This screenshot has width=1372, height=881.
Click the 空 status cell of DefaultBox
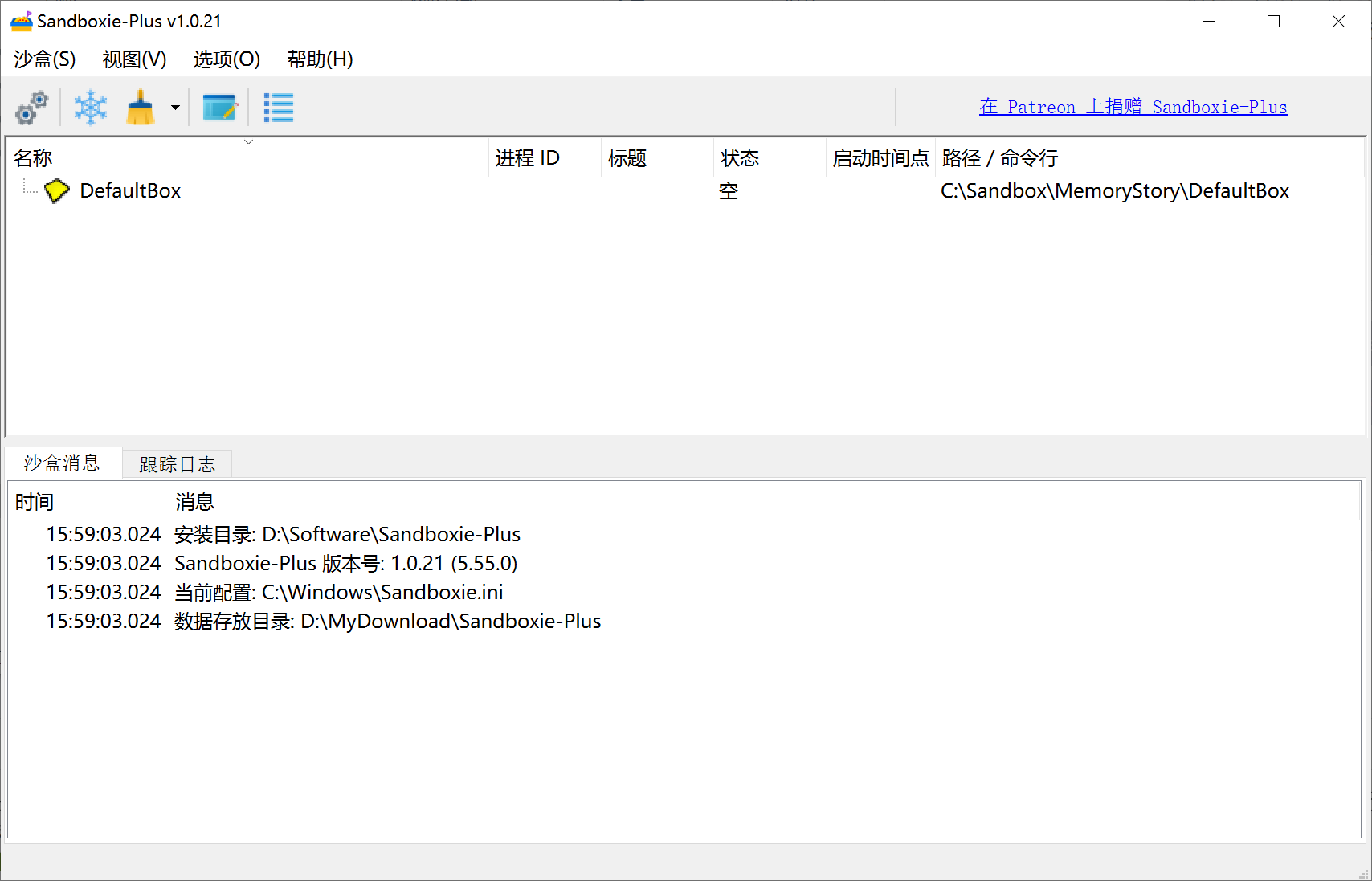tap(729, 191)
